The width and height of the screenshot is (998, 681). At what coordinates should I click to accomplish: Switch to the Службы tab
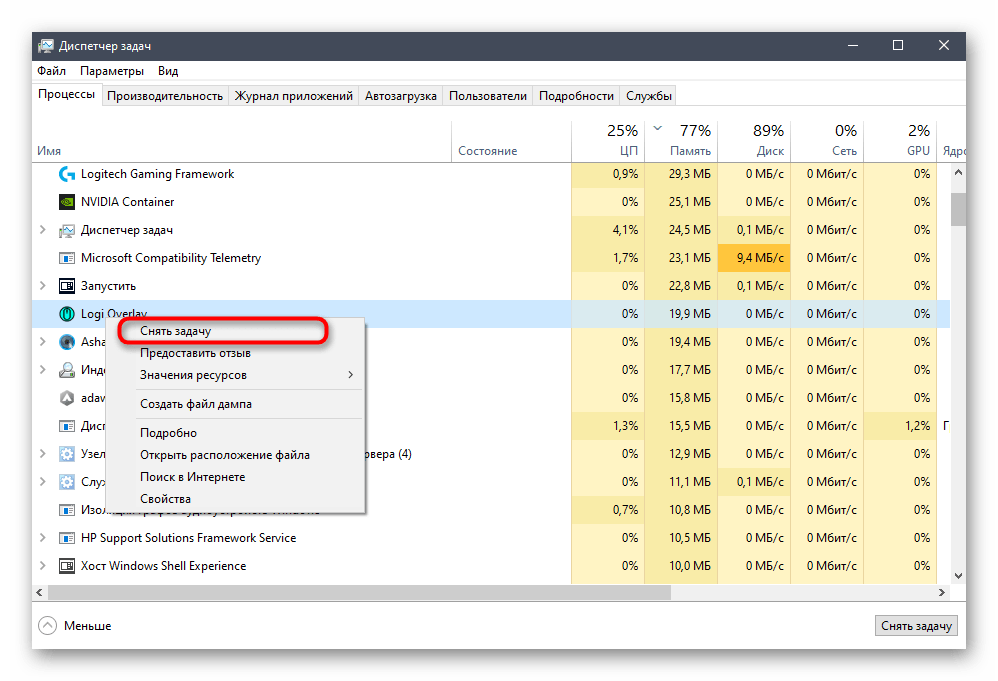[x=649, y=96]
